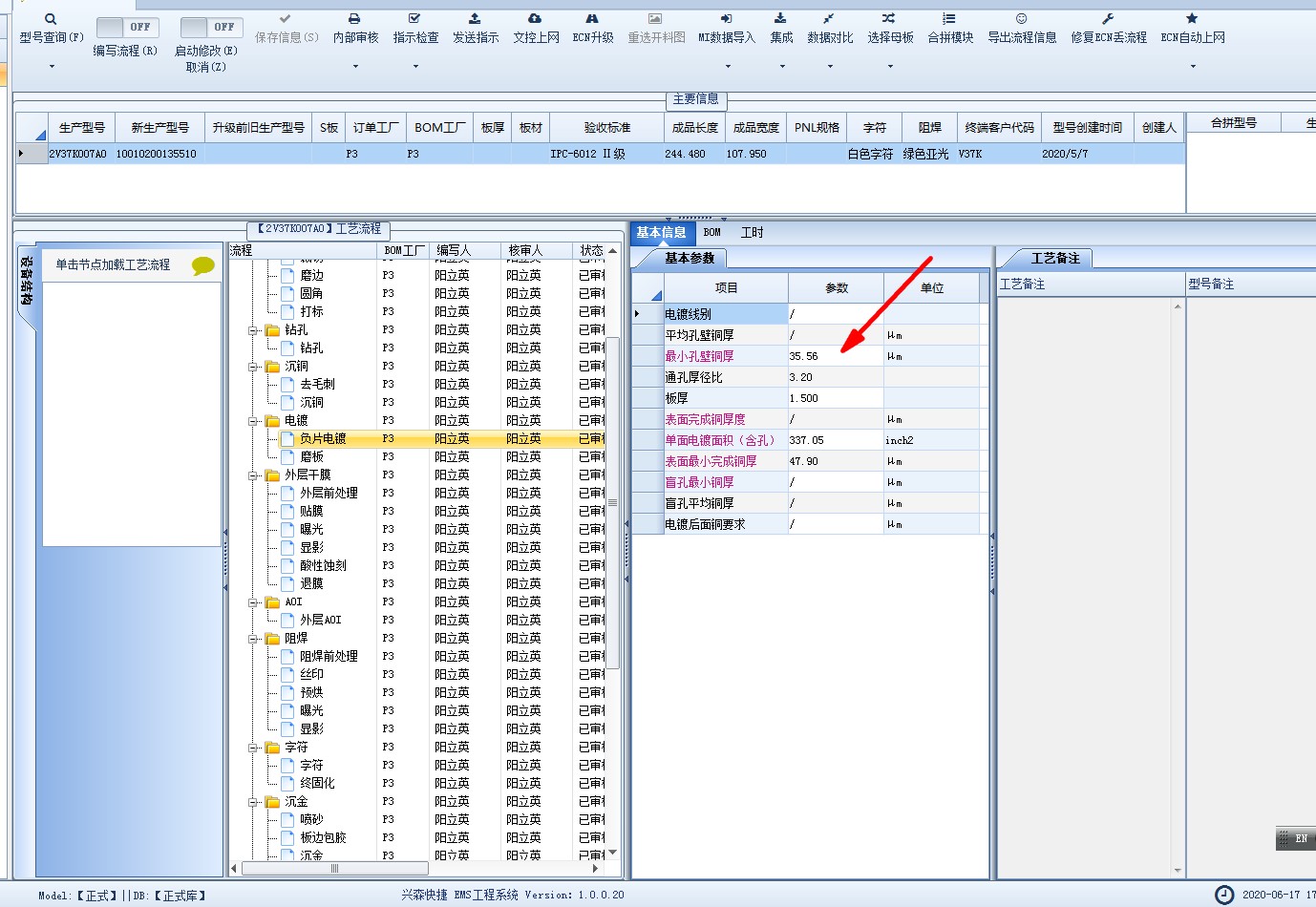Click the 最小孔壁铜厚 value 35.56

(x=836, y=356)
